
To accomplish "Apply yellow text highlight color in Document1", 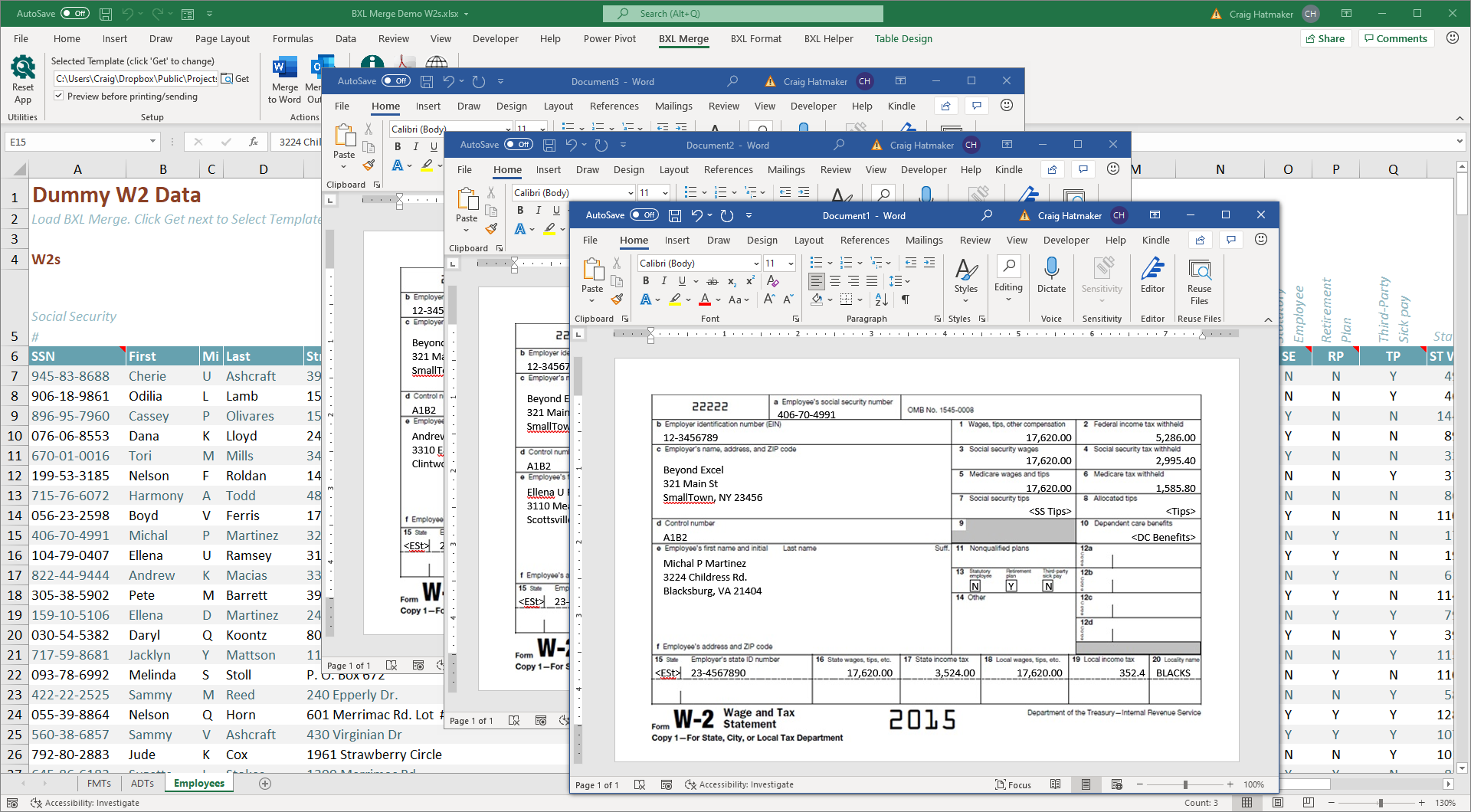I will [674, 300].
